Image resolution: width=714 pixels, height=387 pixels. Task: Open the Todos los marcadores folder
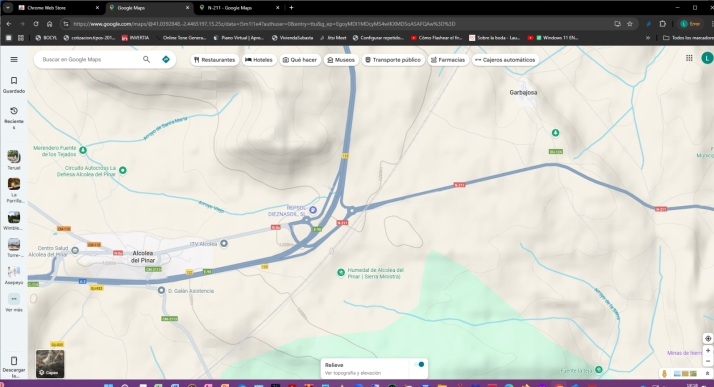tap(688, 38)
